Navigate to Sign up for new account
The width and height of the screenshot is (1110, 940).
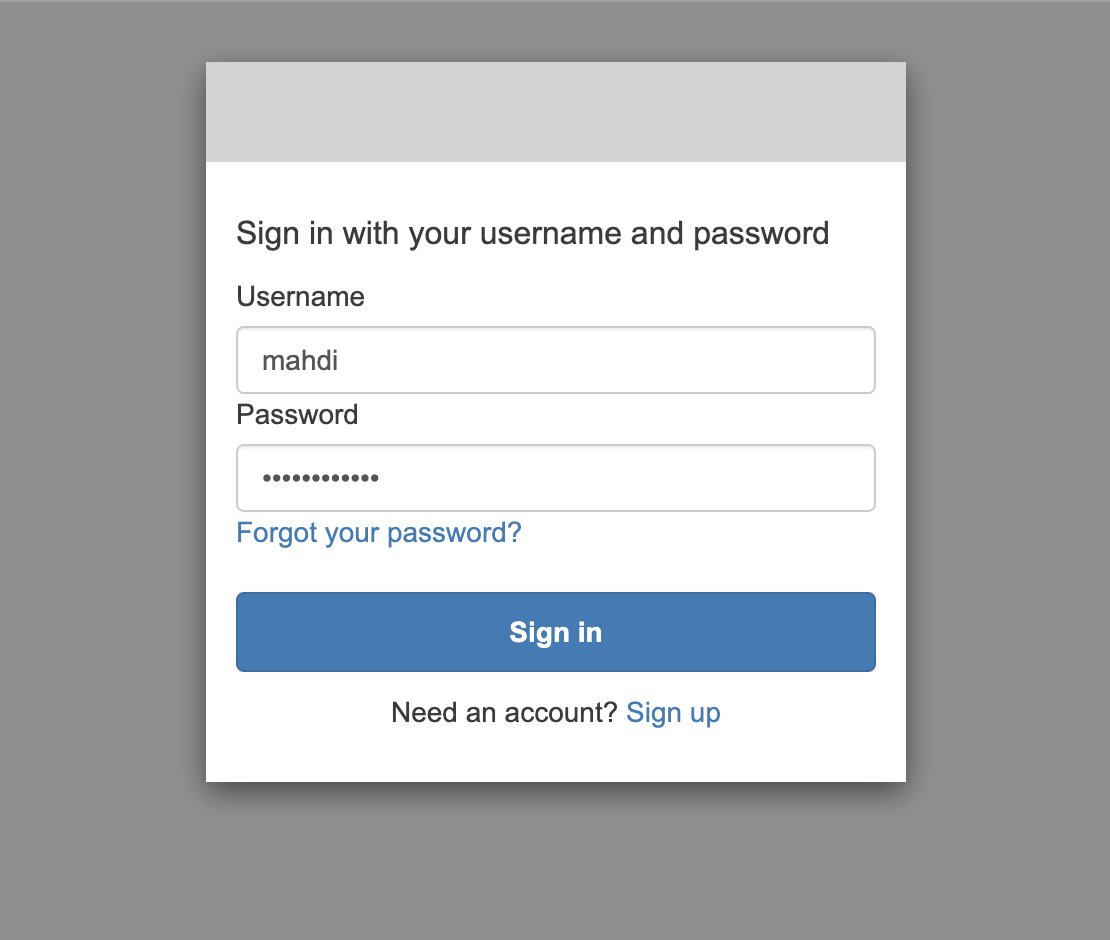tap(673, 712)
